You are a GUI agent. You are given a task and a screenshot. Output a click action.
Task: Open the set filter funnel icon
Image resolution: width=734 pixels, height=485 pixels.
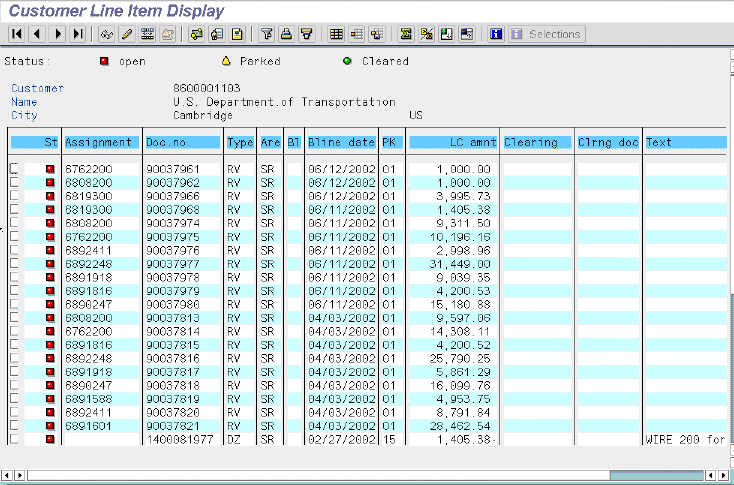pyautogui.click(x=267, y=34)
